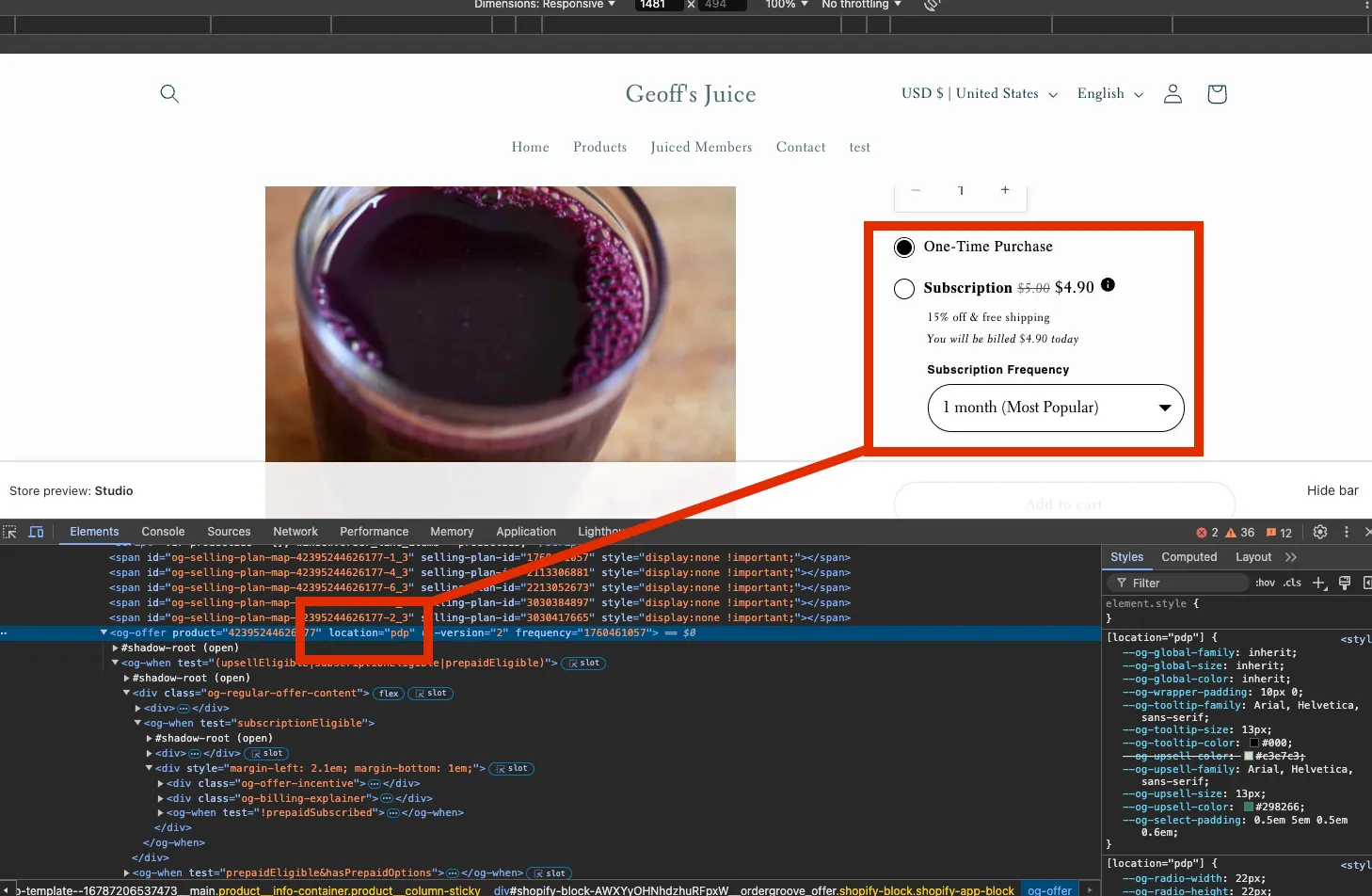
Task: Go to the Products nav link
Action: pos(599,147)
